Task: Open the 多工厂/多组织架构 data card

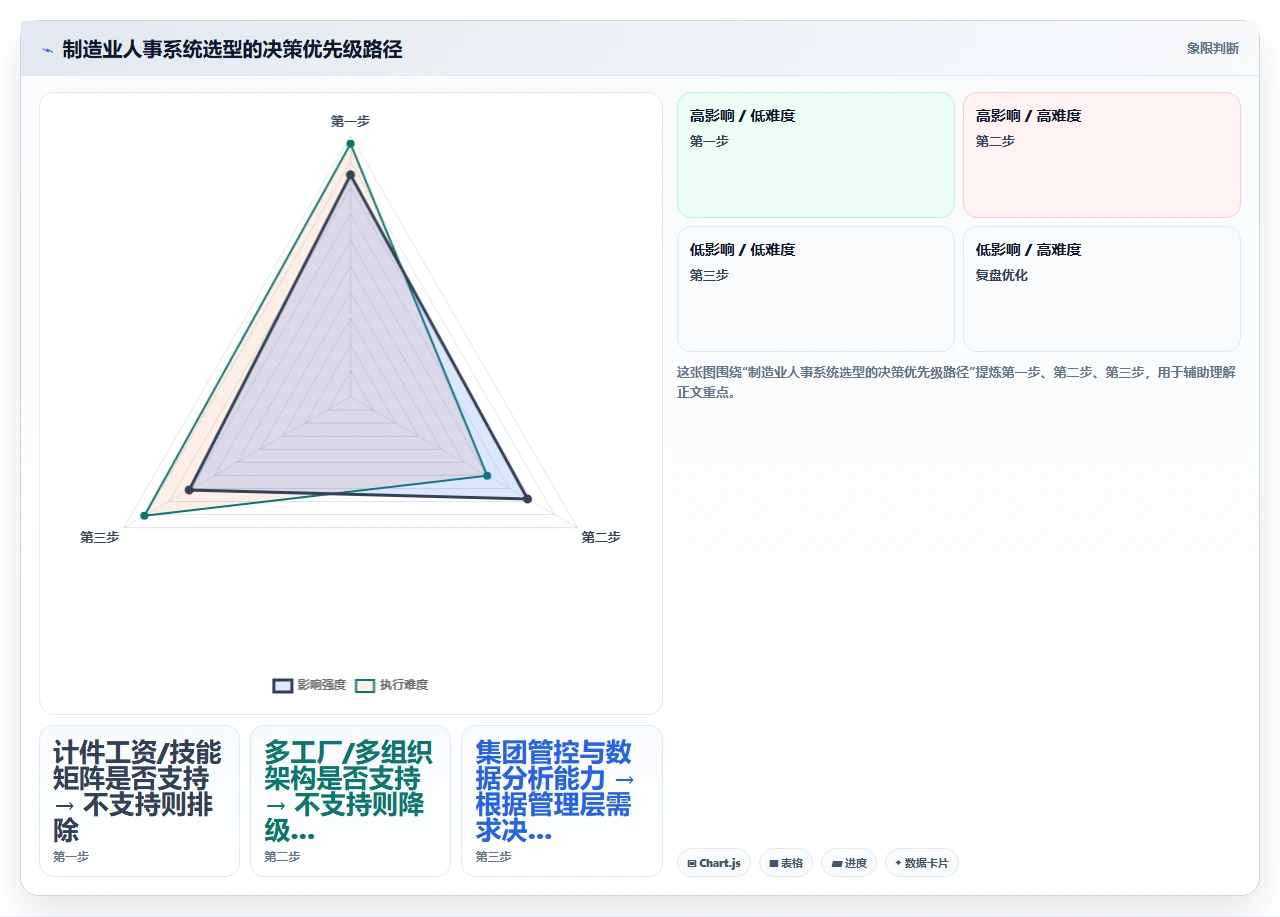Action: 350,801
